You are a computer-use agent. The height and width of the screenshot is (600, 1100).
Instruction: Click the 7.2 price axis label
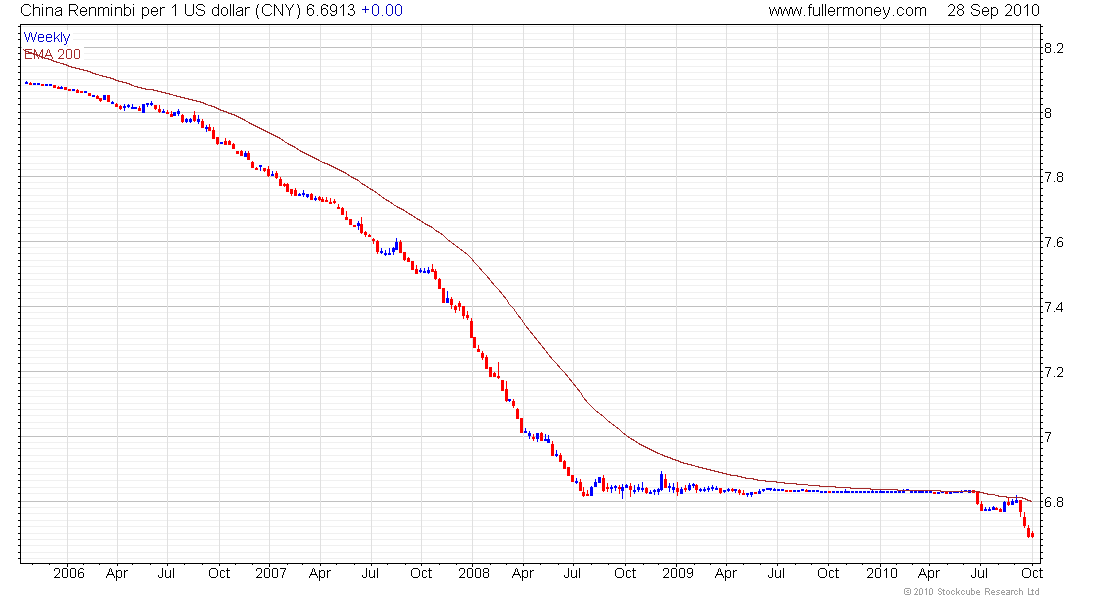(1054, 372)
